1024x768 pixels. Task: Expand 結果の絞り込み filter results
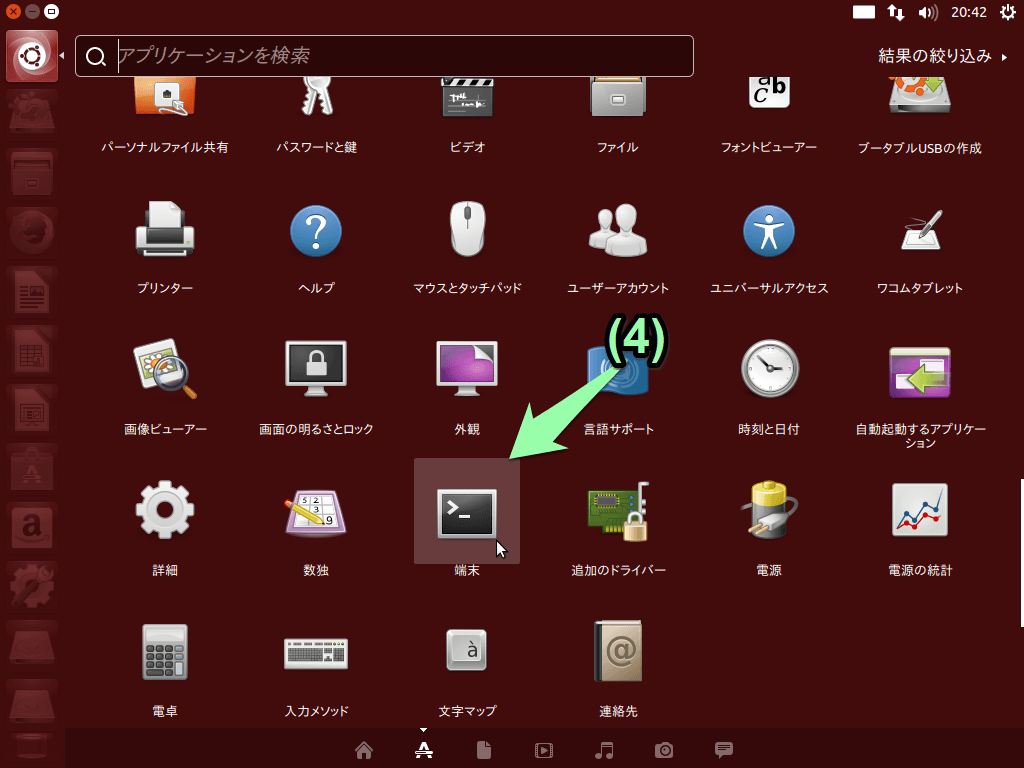pyautogui.click(x=942, y=56)
